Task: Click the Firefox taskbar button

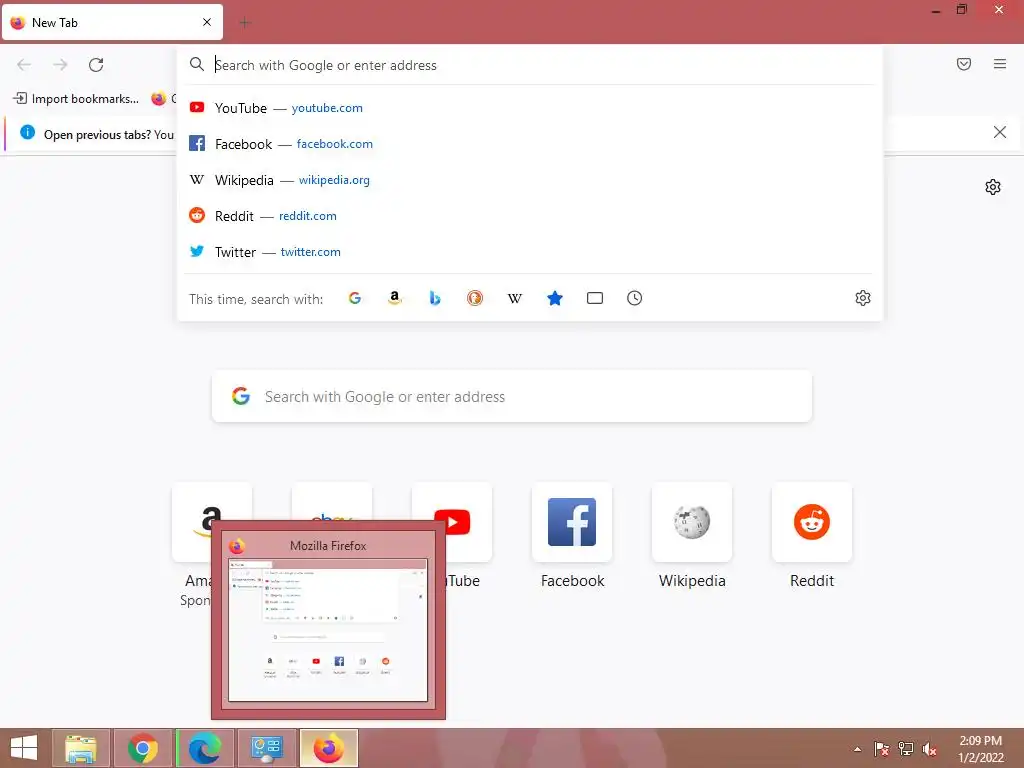Action: [329, 748]
